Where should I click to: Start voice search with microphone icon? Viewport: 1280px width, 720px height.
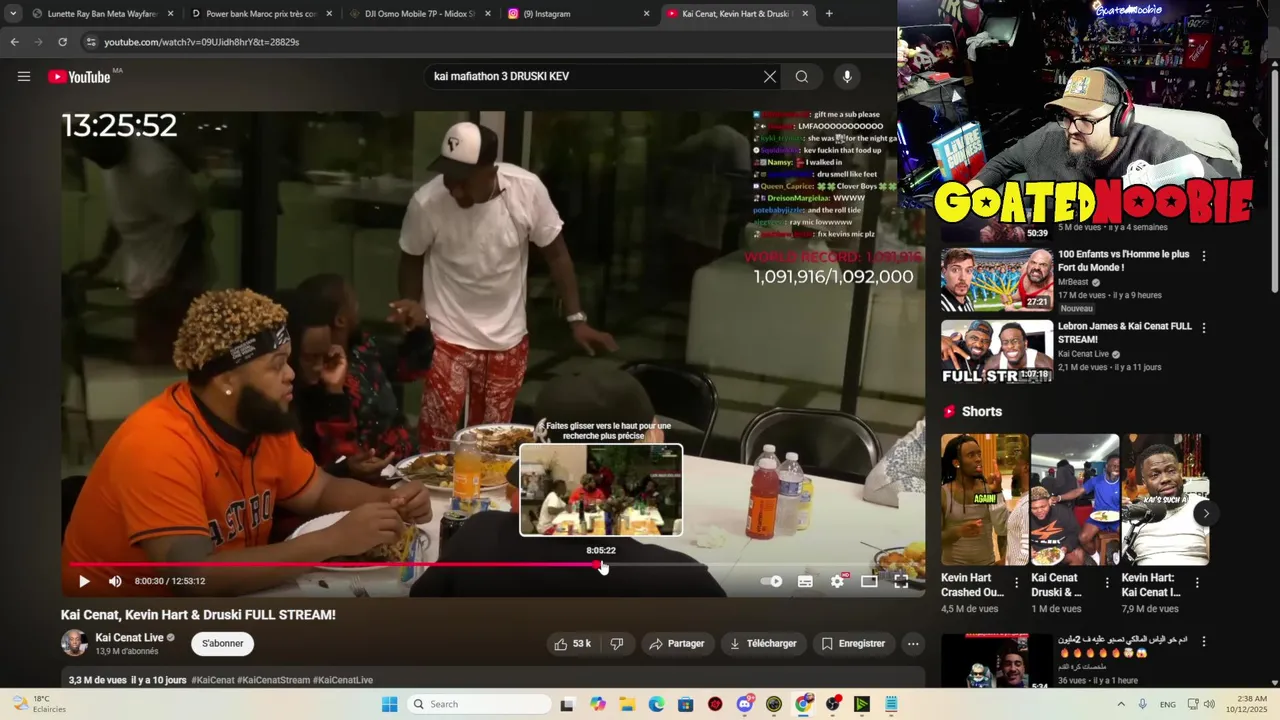pos(847,77)
